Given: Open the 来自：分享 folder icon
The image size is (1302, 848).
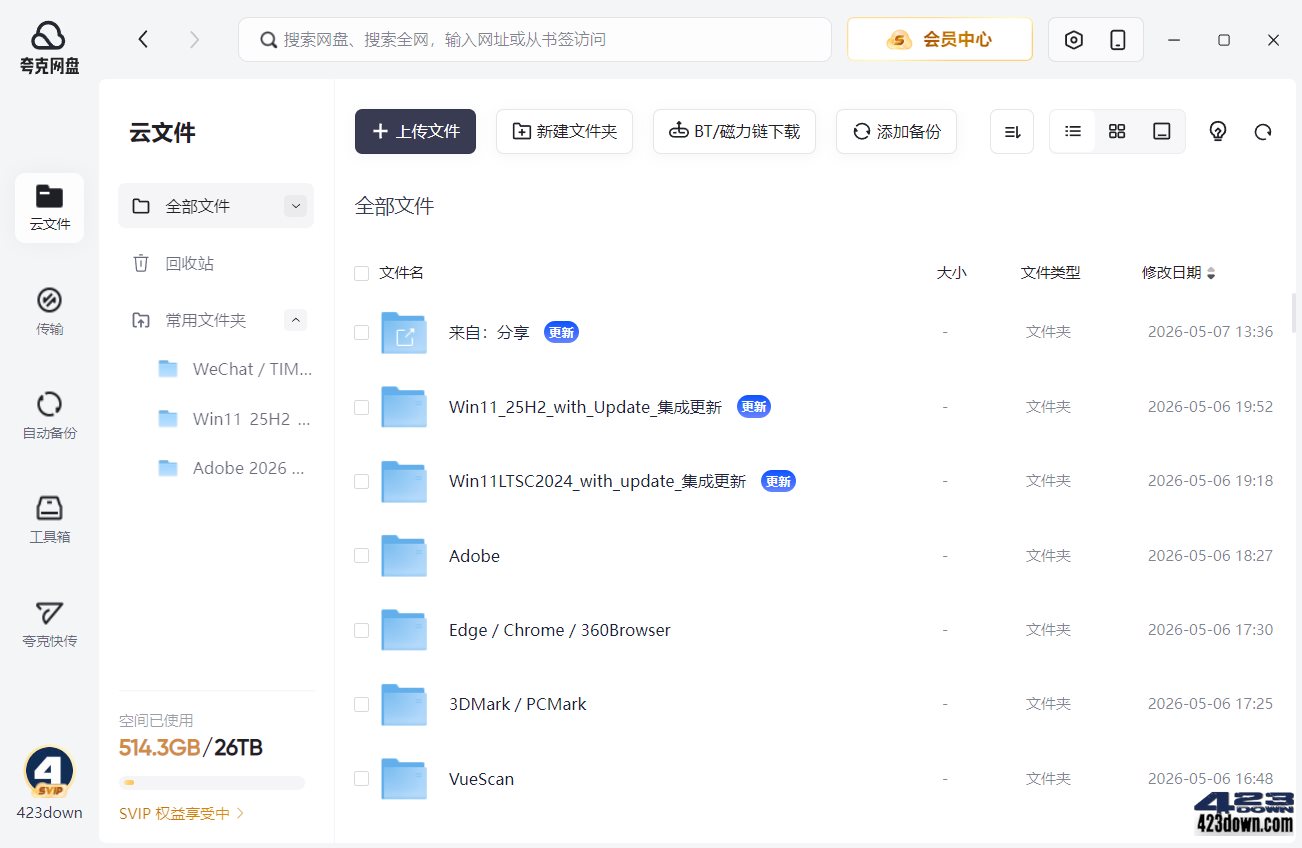Looking at the screenshot, I should [x=404, y=333].
